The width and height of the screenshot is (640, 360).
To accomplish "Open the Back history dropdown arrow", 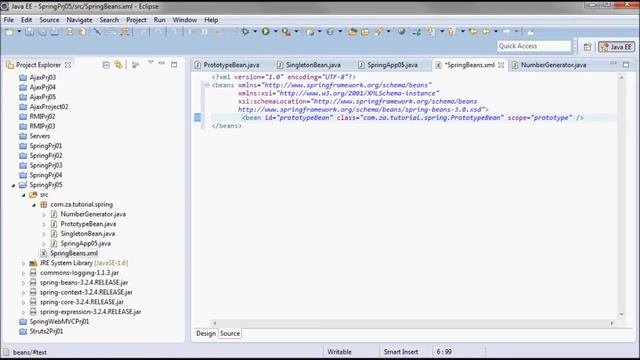I will coord(496,31).
